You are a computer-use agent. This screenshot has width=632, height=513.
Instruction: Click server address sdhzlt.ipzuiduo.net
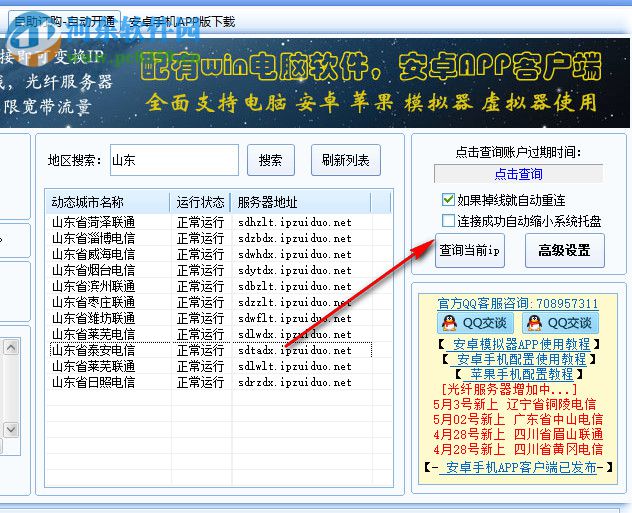point(295,222)
